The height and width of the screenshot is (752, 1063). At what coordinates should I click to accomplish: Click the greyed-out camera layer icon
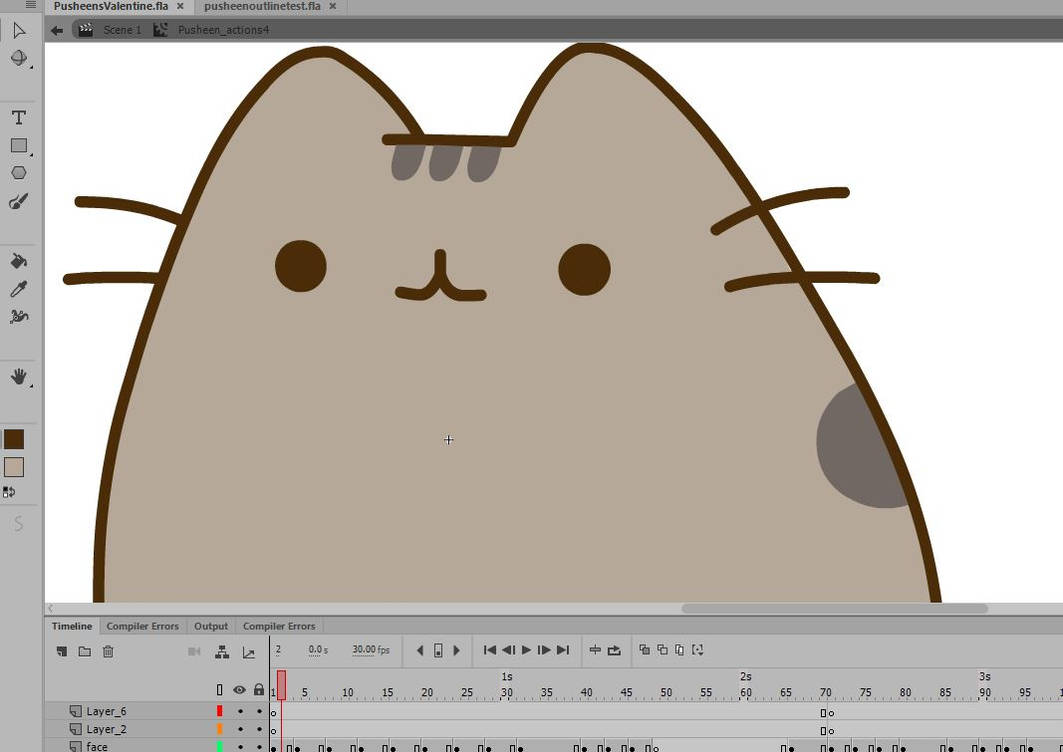tap(195, 652)
